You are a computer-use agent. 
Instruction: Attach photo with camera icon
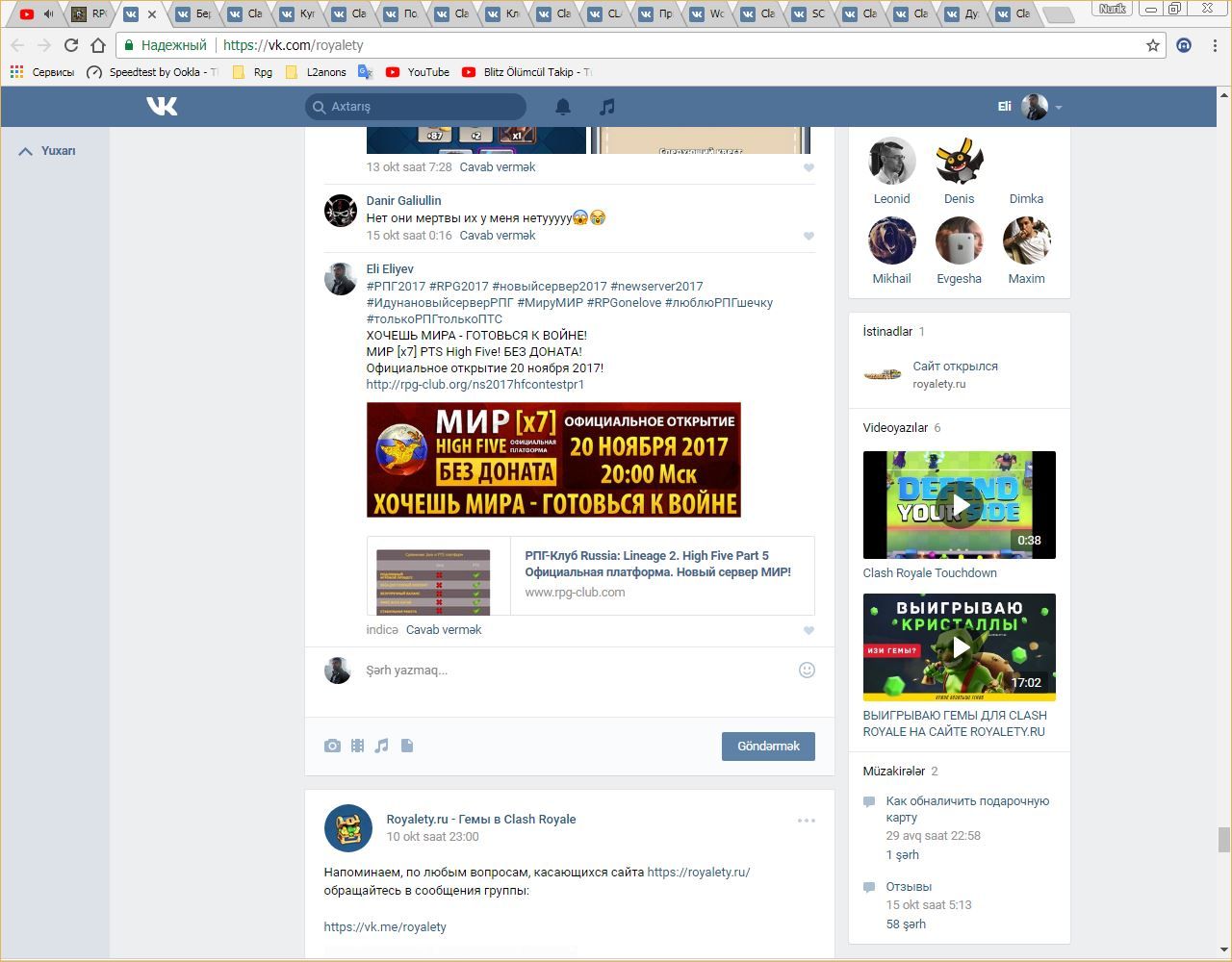(x=332, y=746)
